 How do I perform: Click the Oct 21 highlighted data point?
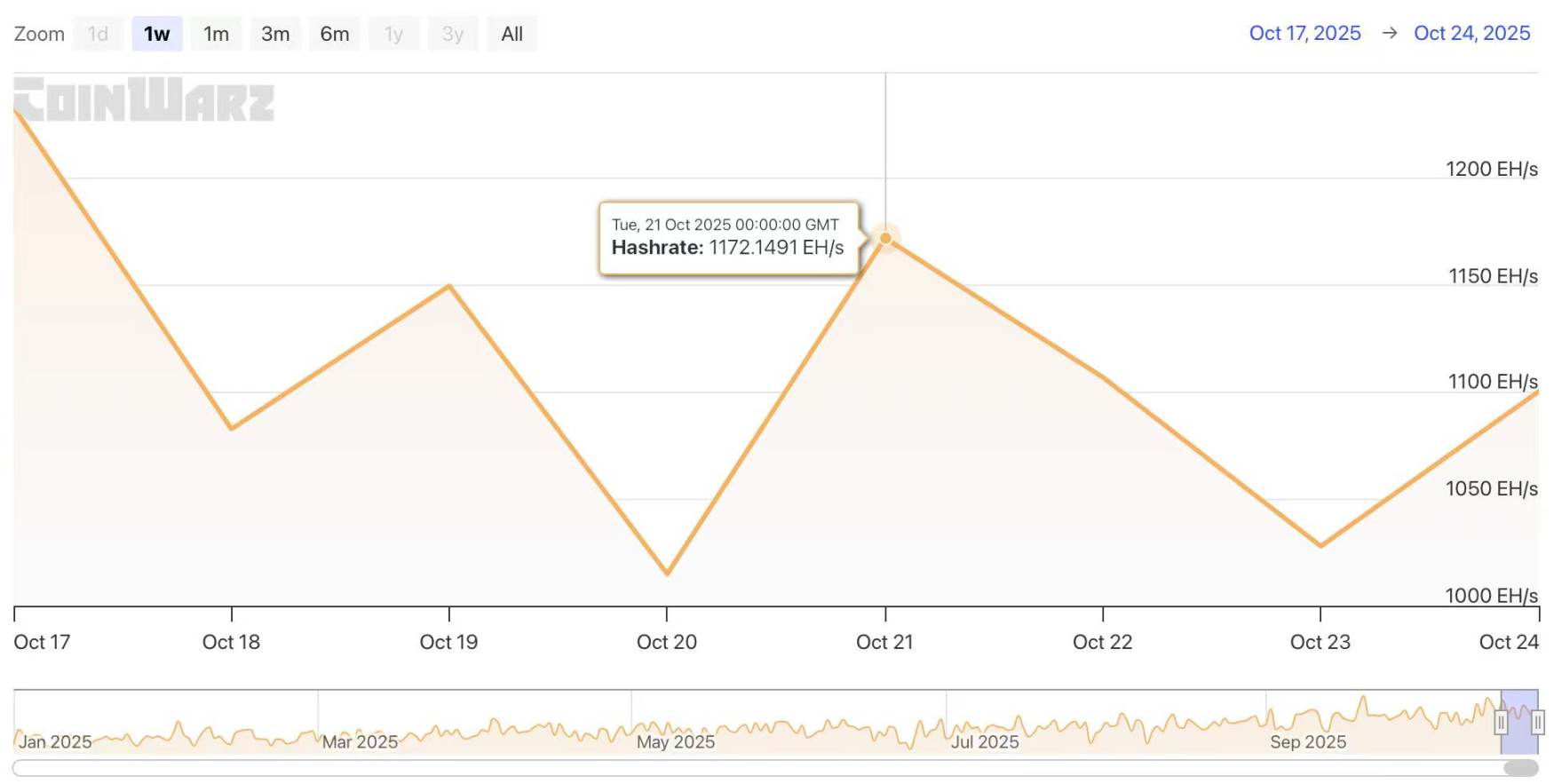pyautogui.click(x=885, y=238)
